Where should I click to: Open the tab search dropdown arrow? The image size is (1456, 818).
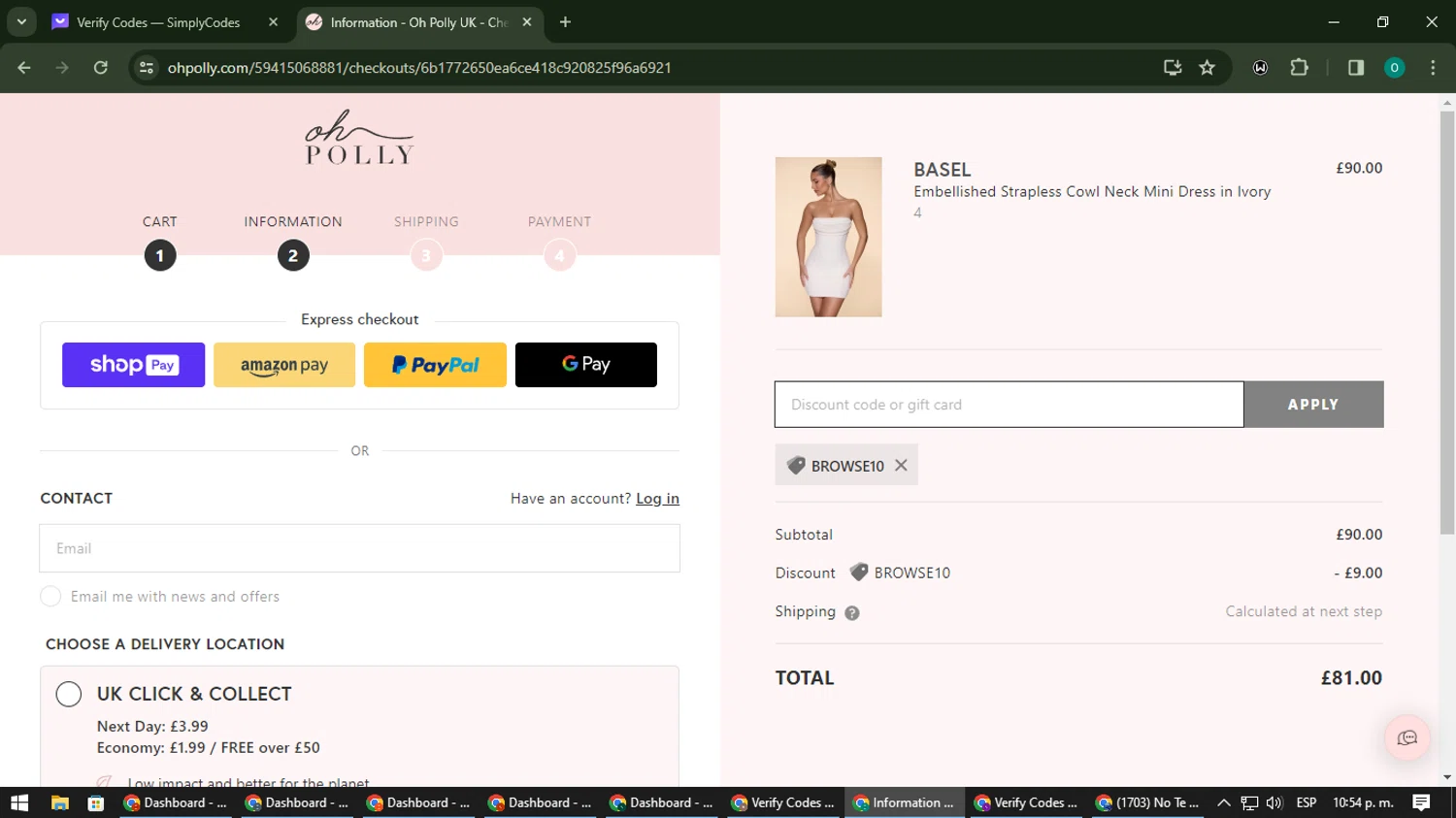click(21, 21)
